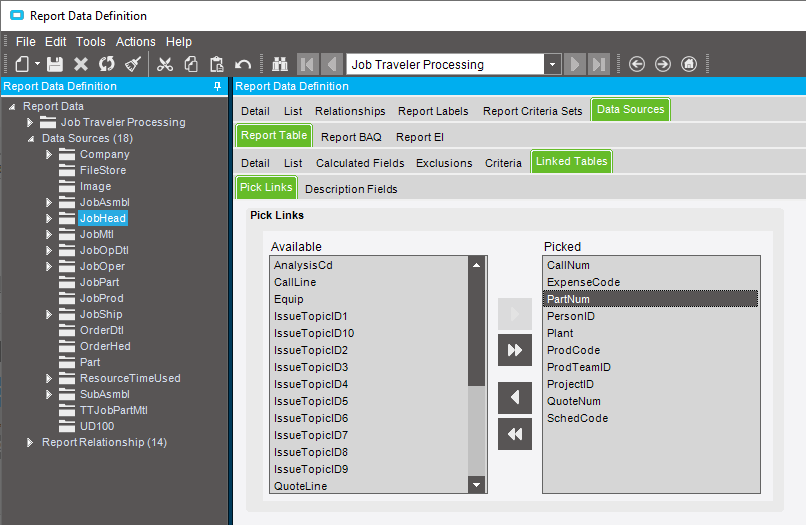Image resolution: width=806 pixels, height=525 pixels.
Task: Switch to the Calculated Fields tab
Action: click(360, 163)
